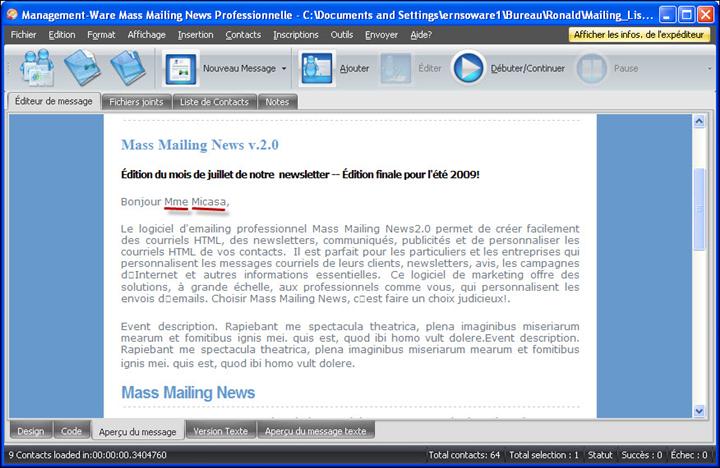Click Afficher les infos. de l'expéditeur
Image resolution: width=720 pixels, height=468 pixels.
pos(639,34)
